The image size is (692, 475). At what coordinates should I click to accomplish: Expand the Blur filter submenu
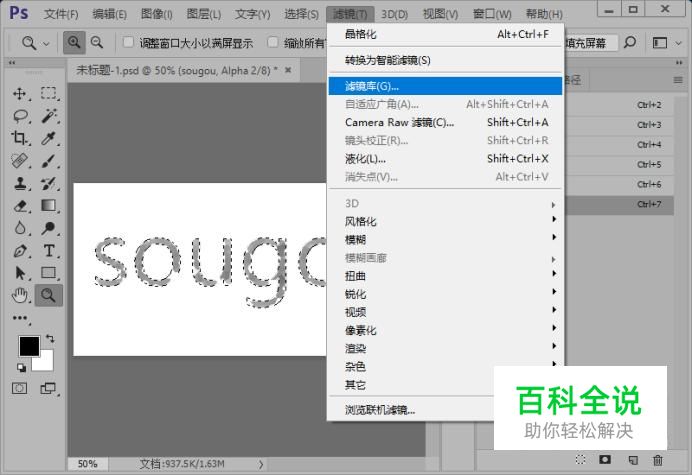(445, 239)
